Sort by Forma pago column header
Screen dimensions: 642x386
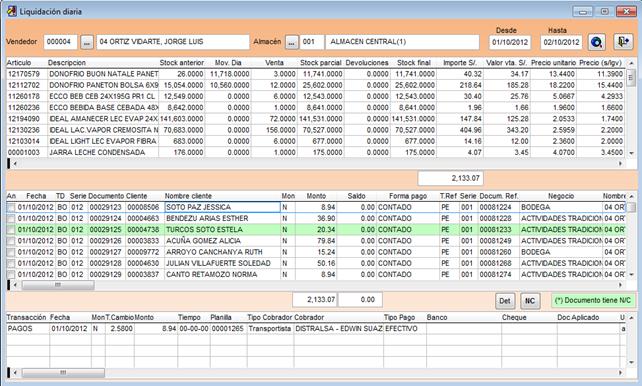[x=408, y=196]
